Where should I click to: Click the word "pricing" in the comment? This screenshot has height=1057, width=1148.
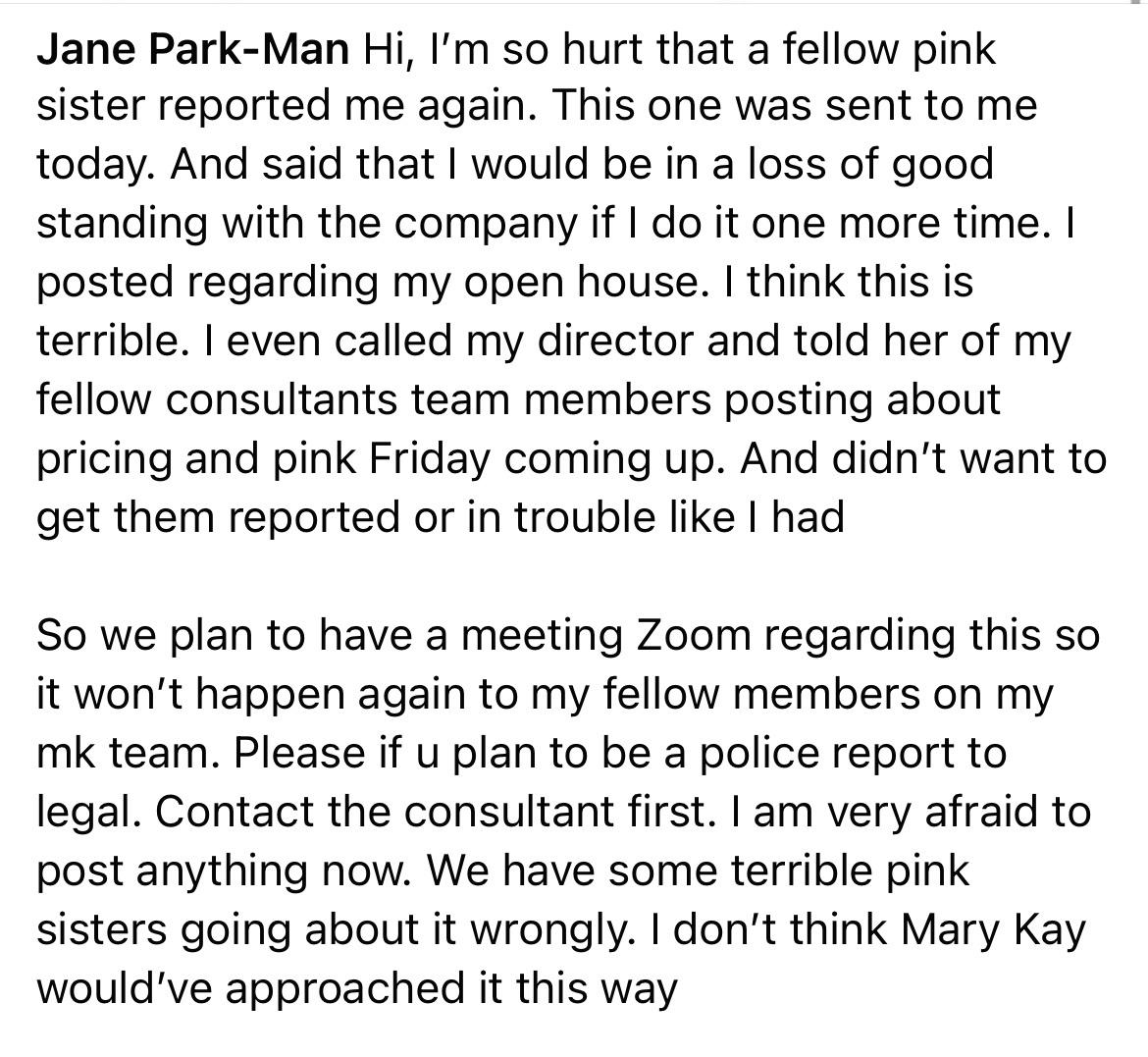104,459
